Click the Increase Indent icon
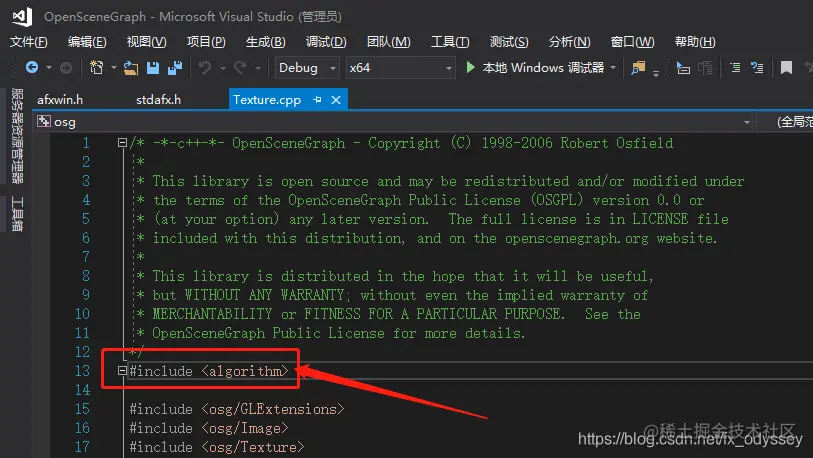 (758, 67)
